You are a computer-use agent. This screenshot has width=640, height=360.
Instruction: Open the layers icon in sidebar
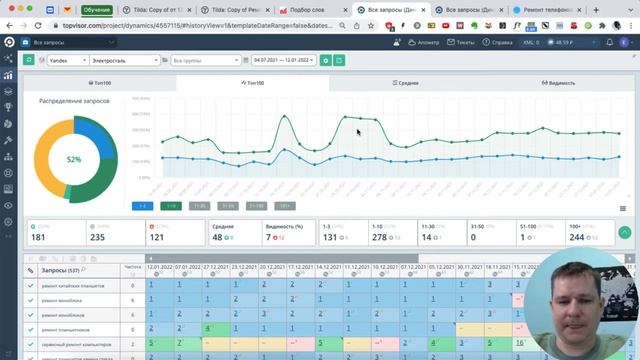click(x=8, y=91)
